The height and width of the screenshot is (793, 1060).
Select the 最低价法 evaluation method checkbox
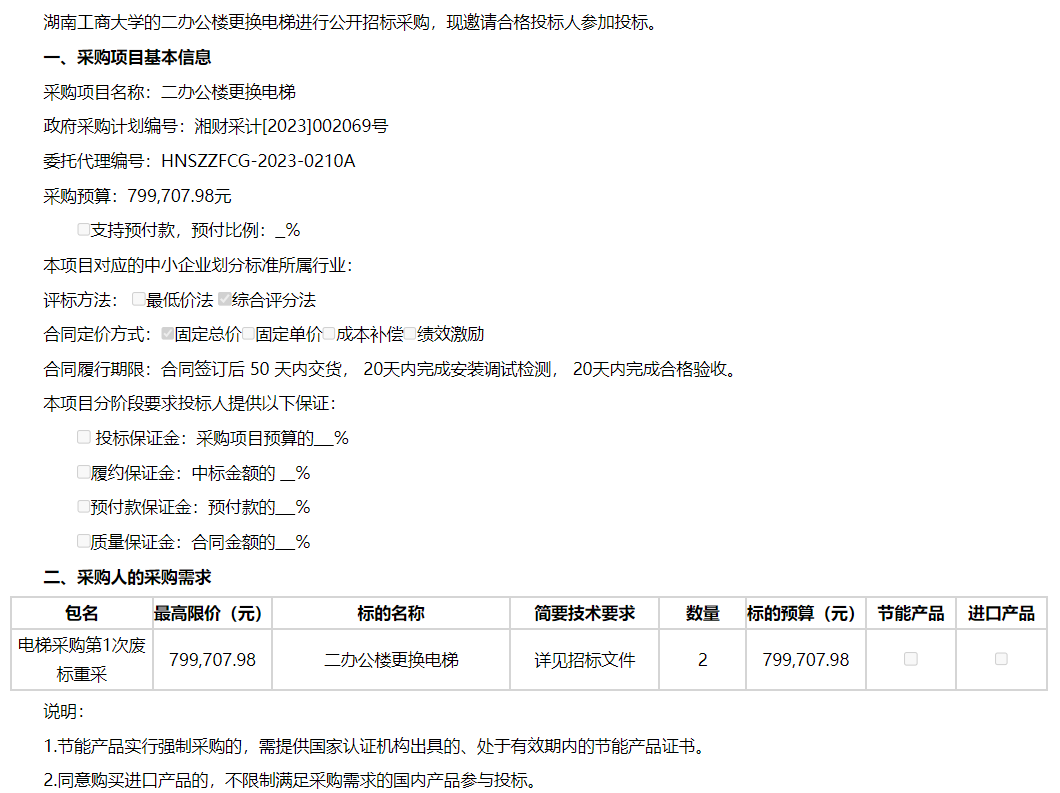click(139, 299)
